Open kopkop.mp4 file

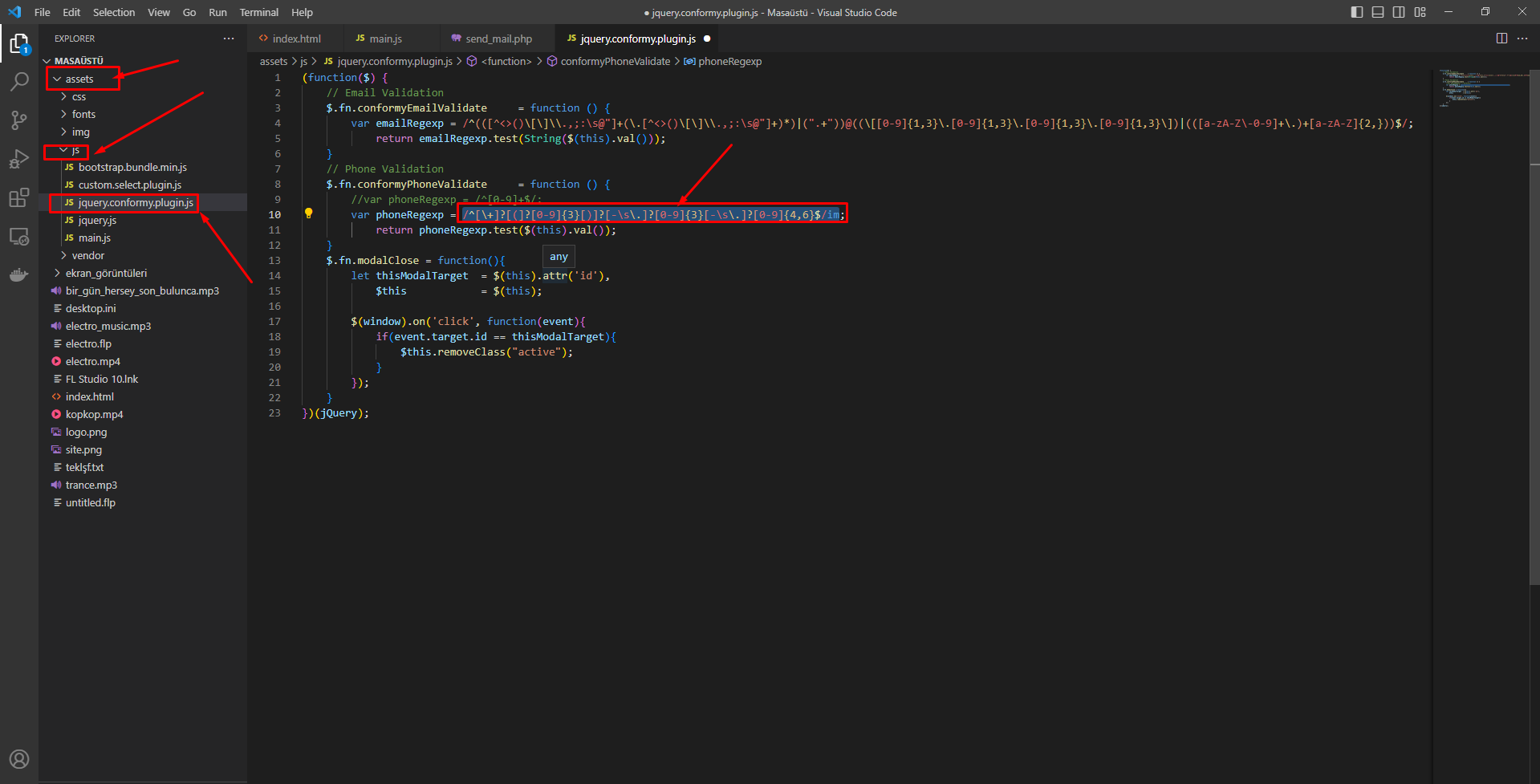click(95, 414)
